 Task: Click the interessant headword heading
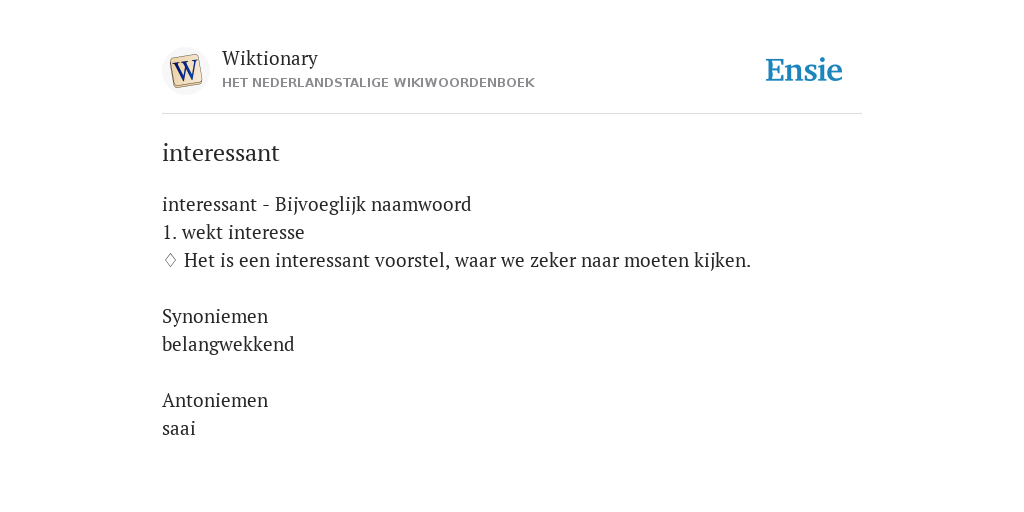pyautogui.click(x=221, y=153)
